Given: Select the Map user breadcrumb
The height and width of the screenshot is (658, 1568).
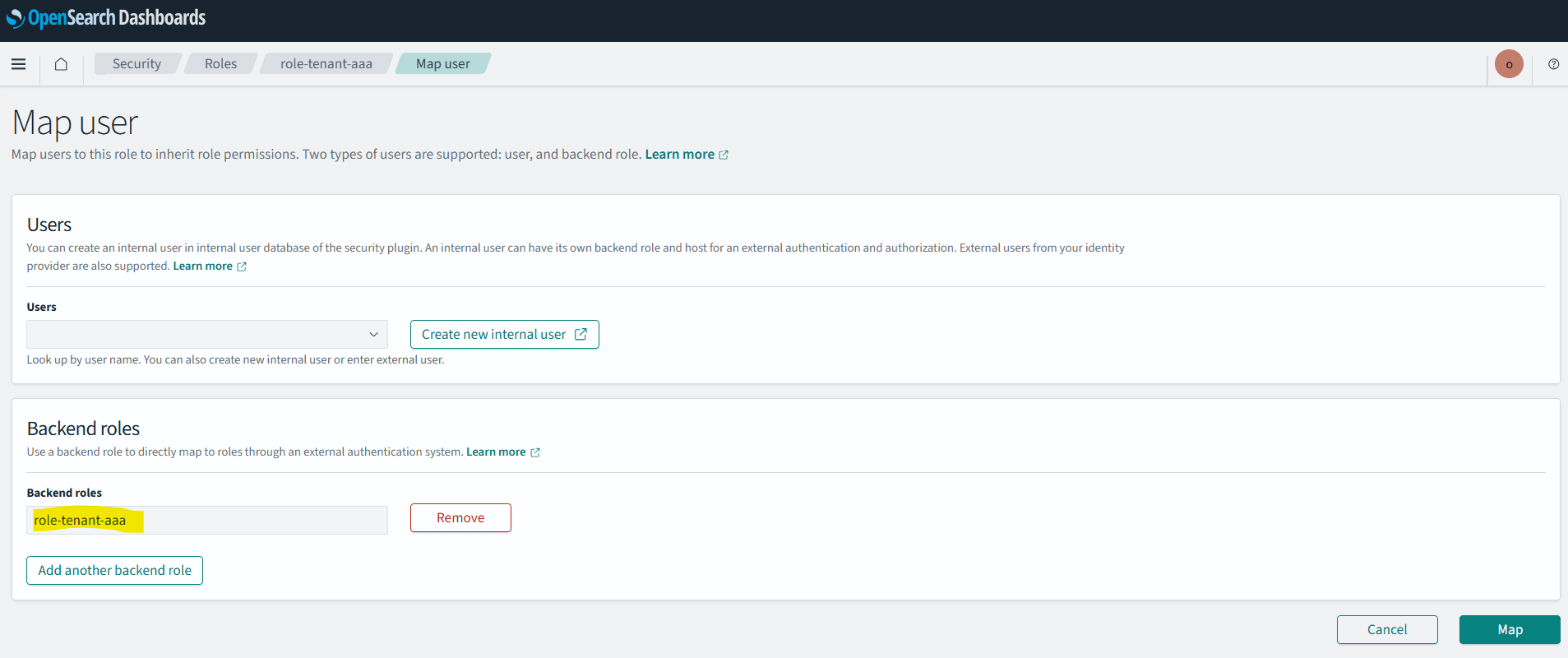Looking at the screenshot, I should 443,64.
